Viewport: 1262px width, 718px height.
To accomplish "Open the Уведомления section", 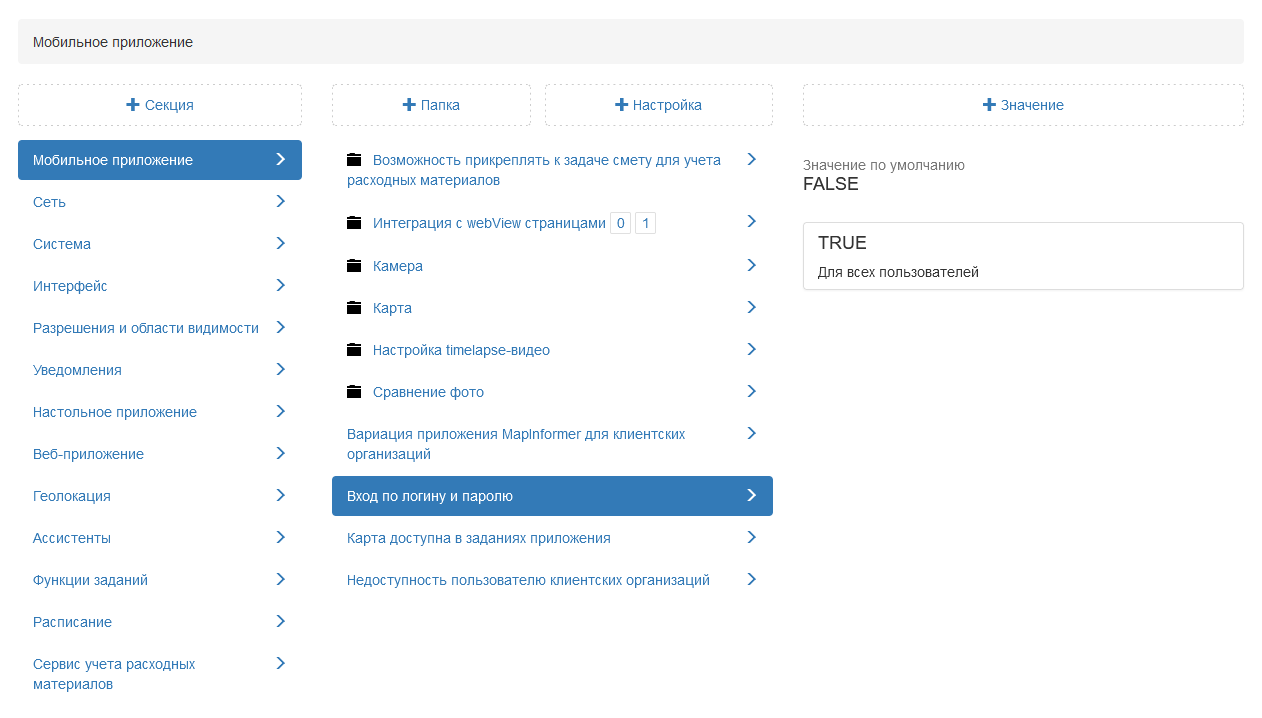I will point(77,370).
